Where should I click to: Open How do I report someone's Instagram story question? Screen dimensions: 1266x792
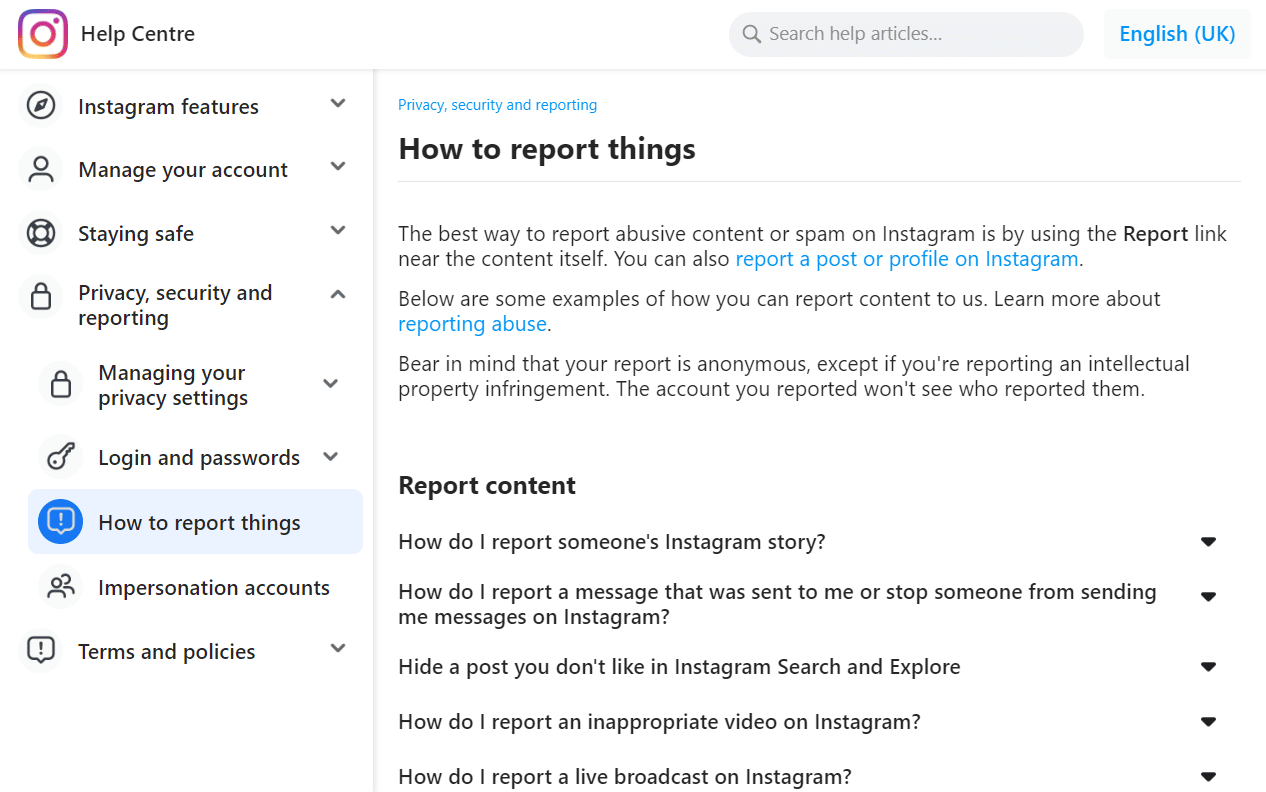click(612, 542)
